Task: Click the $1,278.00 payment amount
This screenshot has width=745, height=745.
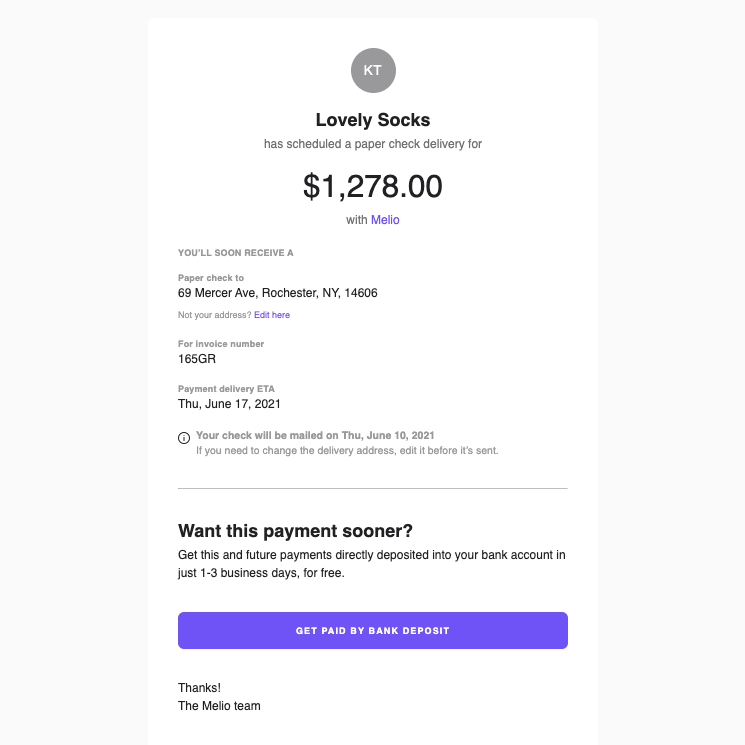Action: tap(373, 186)
